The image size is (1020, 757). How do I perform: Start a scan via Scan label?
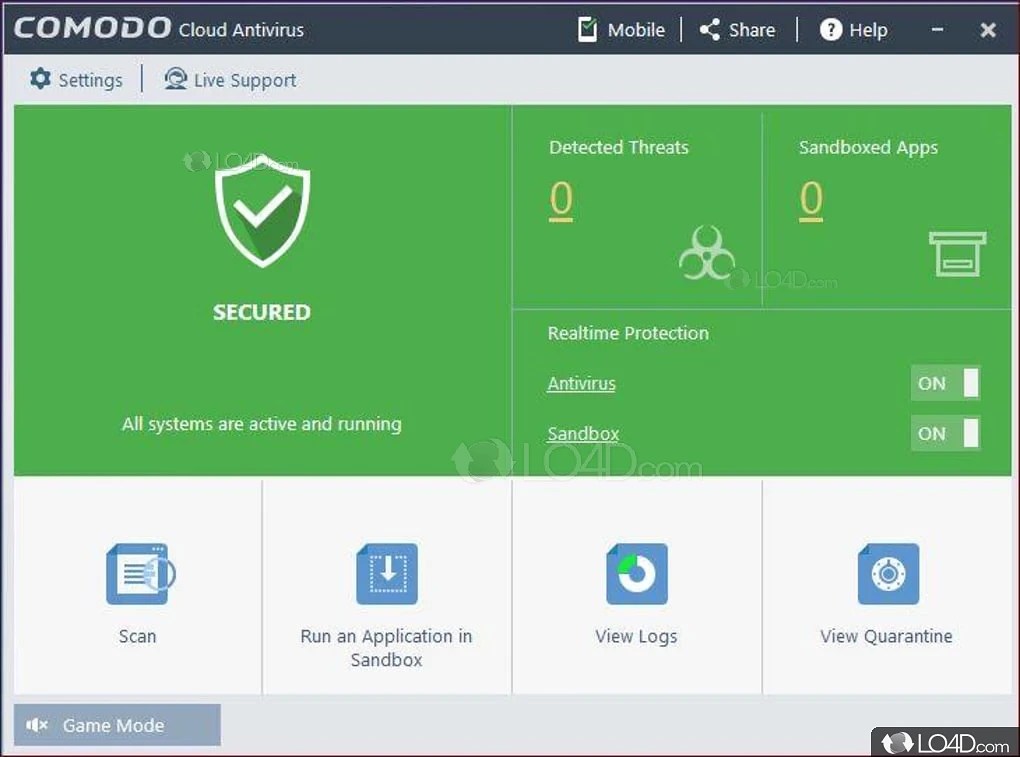[137, 636]
